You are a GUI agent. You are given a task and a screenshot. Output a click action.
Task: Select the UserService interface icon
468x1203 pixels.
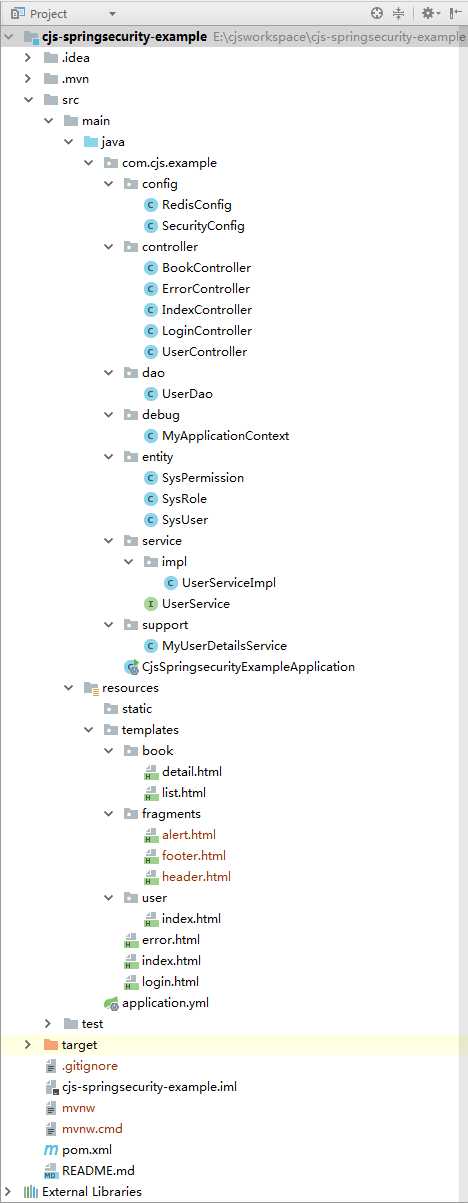pyautogui.click(x=151, y=604)
